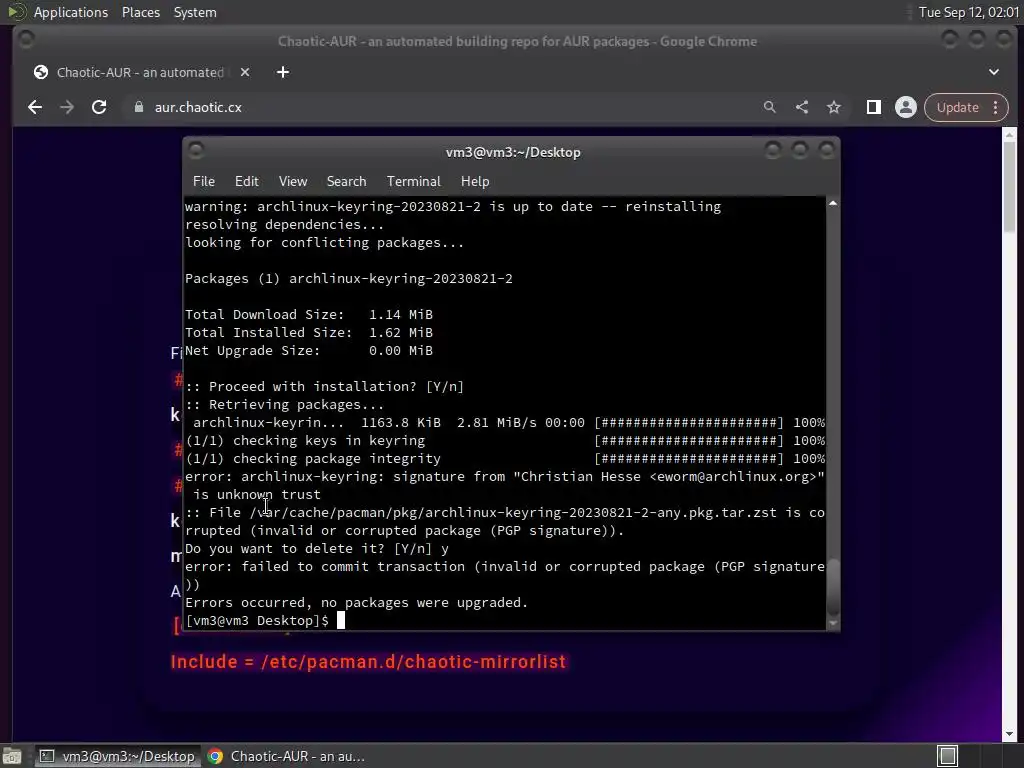The image size is (1024, 768).
Task: Open the Applications menu
Action: click(x=71, y=12)
